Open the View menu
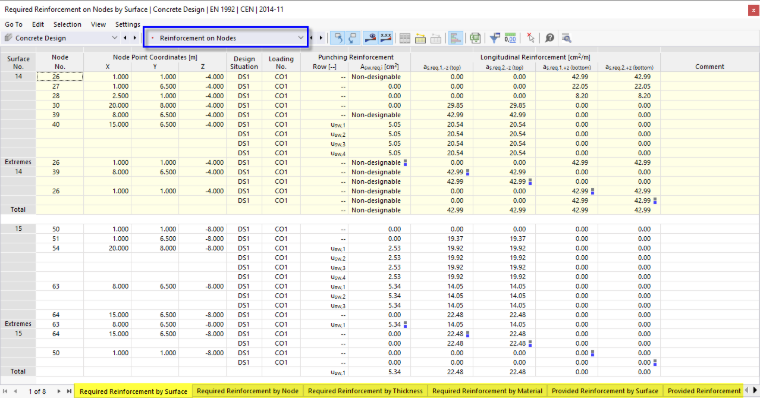760x398 pixels. pos(98,24)
